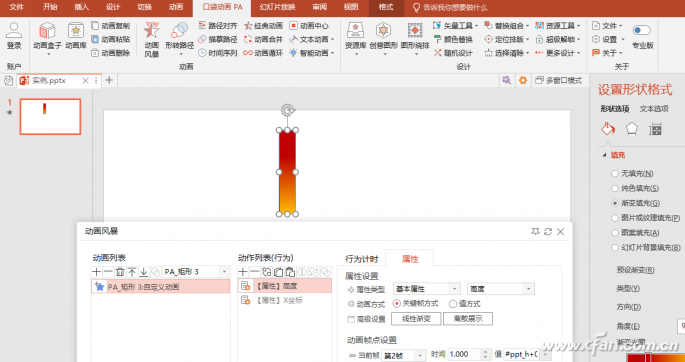Image resolution: width=685 pixels, height=362 pixels.
Task: Open the 高度 property dropdown
Action: point(529,289)
